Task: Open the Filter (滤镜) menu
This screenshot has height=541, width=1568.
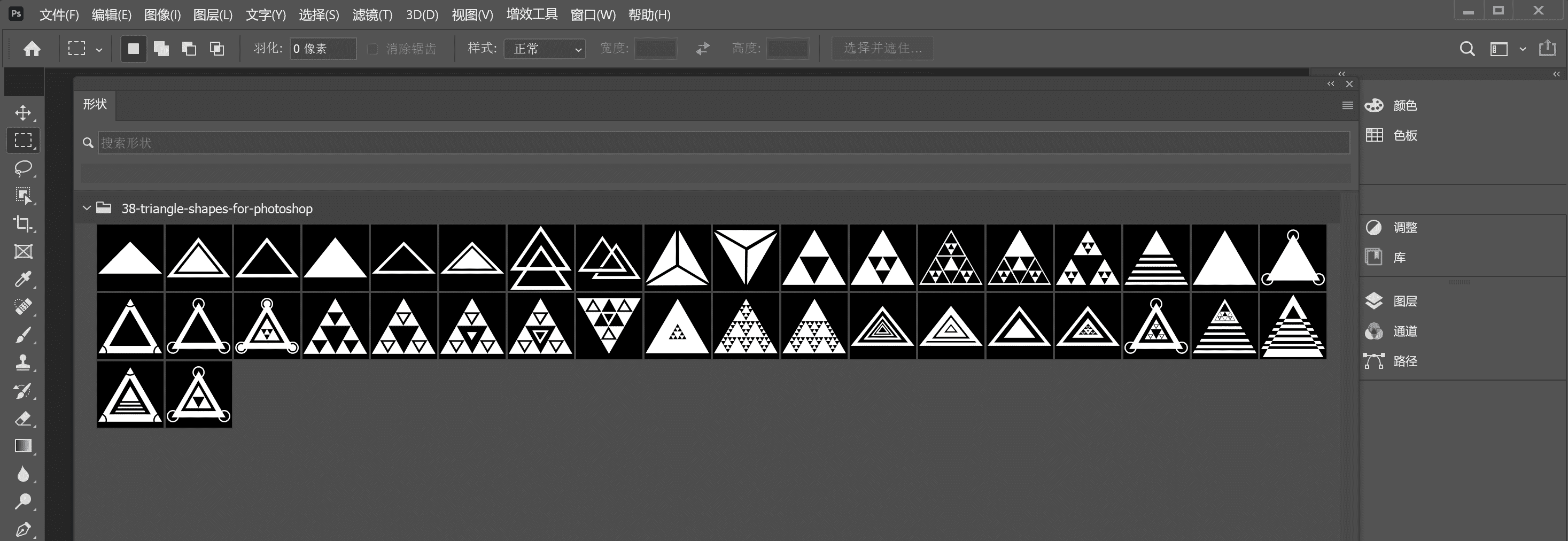Action: click(x=372, y=14)
